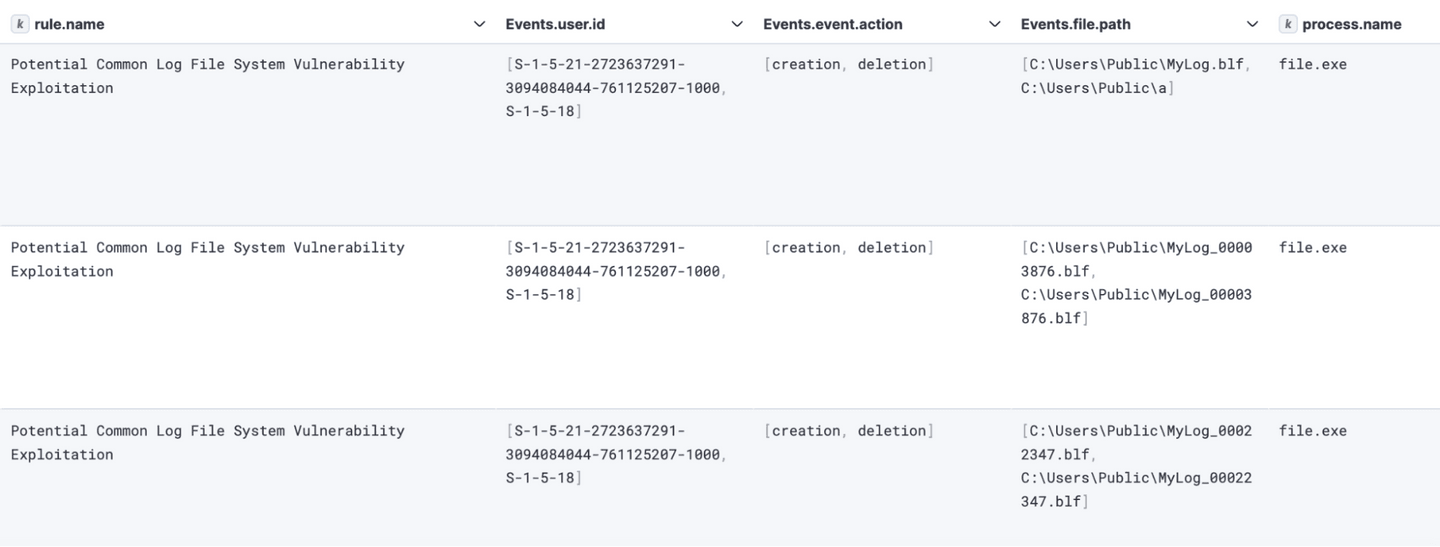This screenshot has width=1440, height=547.
Task: Click the keyword icon beside rule.name
Action: [20, 24]
